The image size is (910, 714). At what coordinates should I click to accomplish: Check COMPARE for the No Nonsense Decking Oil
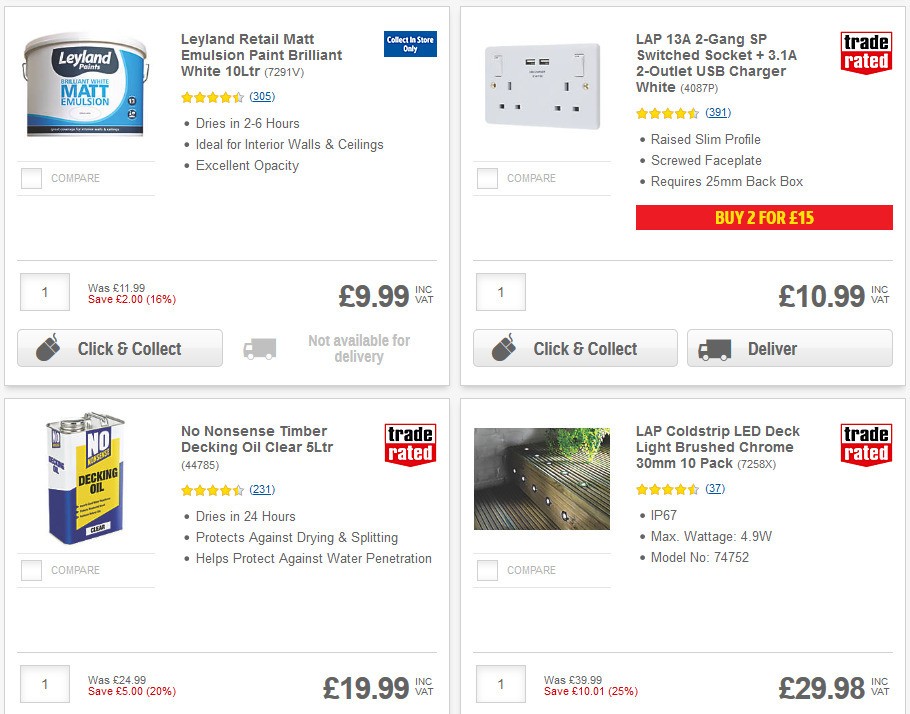pyautogui.click(x=31, y=570)
